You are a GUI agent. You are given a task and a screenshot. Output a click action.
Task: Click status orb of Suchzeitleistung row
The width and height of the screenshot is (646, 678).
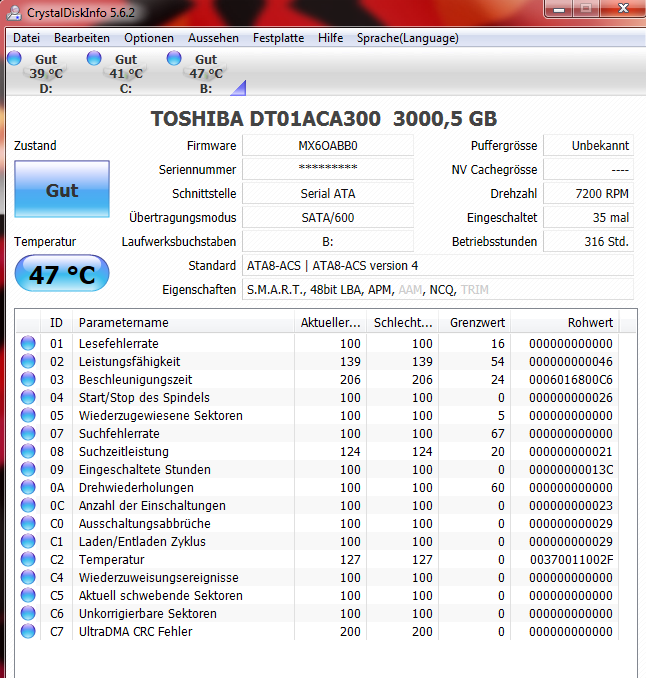click(x=28, y=451)
